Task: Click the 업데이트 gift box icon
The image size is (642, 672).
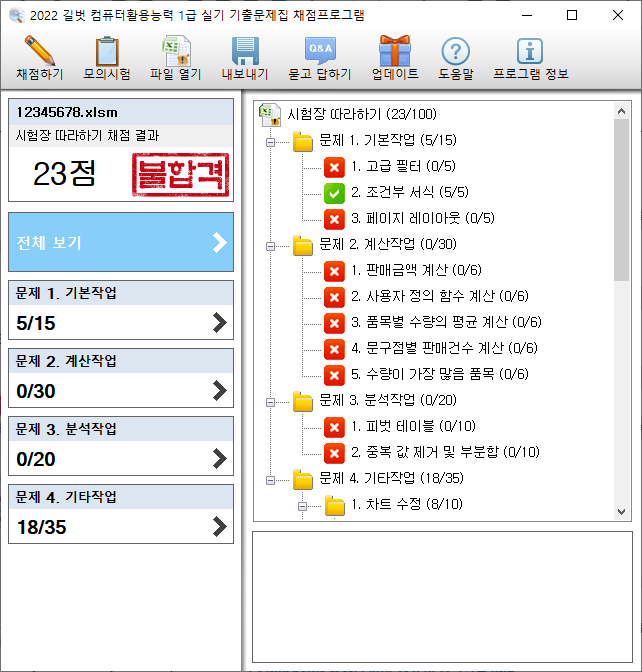Action: point(394,51)
